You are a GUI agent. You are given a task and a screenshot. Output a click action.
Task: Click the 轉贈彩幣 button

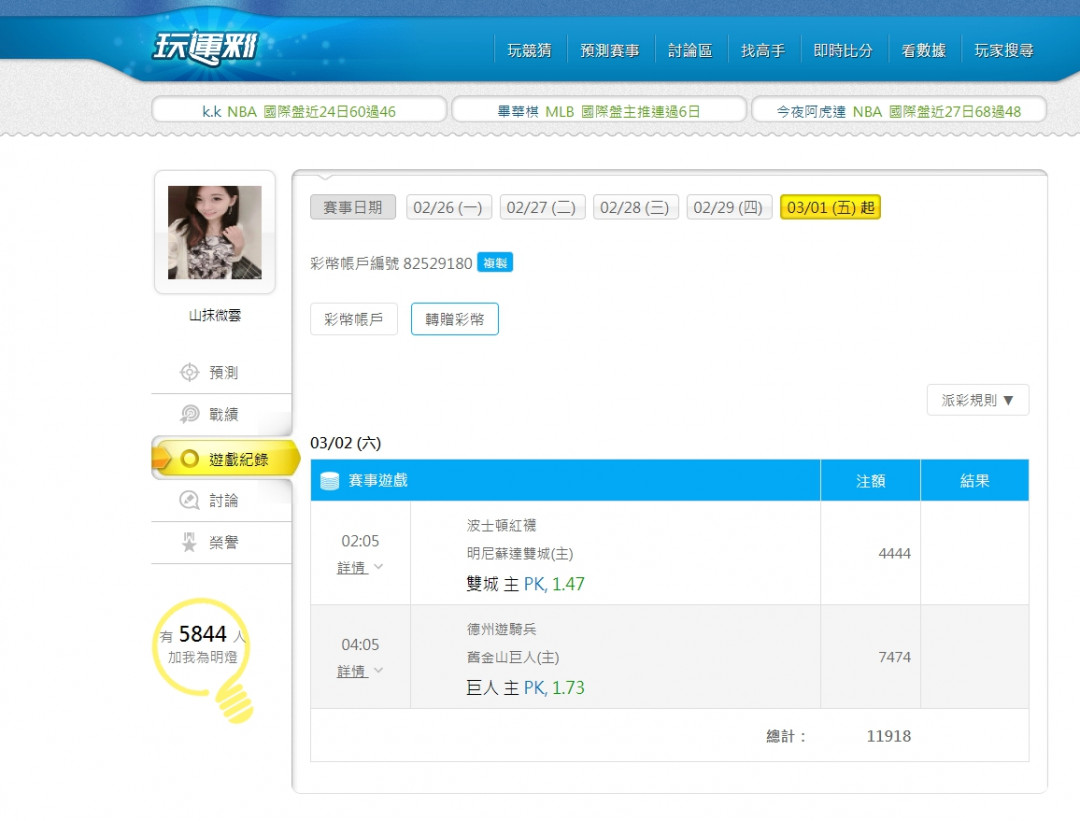(455, 319)
